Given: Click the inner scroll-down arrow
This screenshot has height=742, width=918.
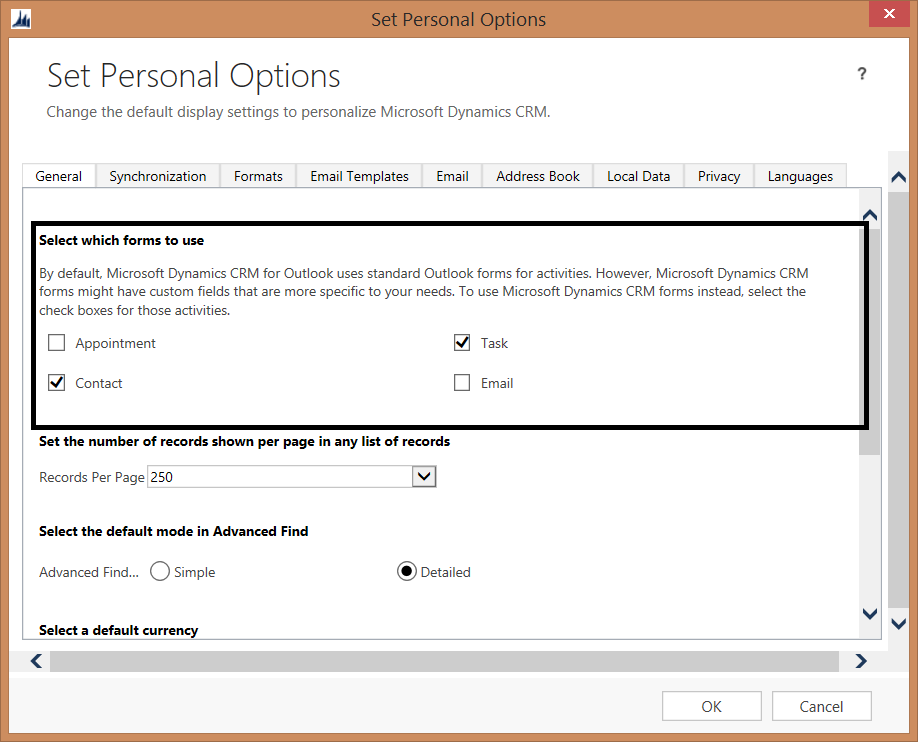Looking at the screenshot, I should [869, 613].
